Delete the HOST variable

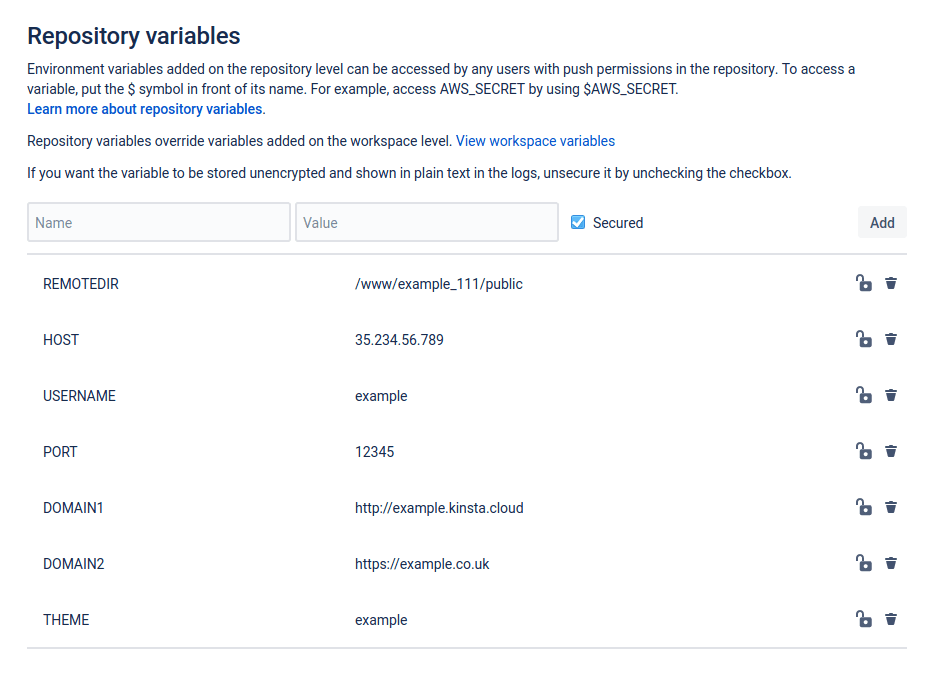click(891, 339)
